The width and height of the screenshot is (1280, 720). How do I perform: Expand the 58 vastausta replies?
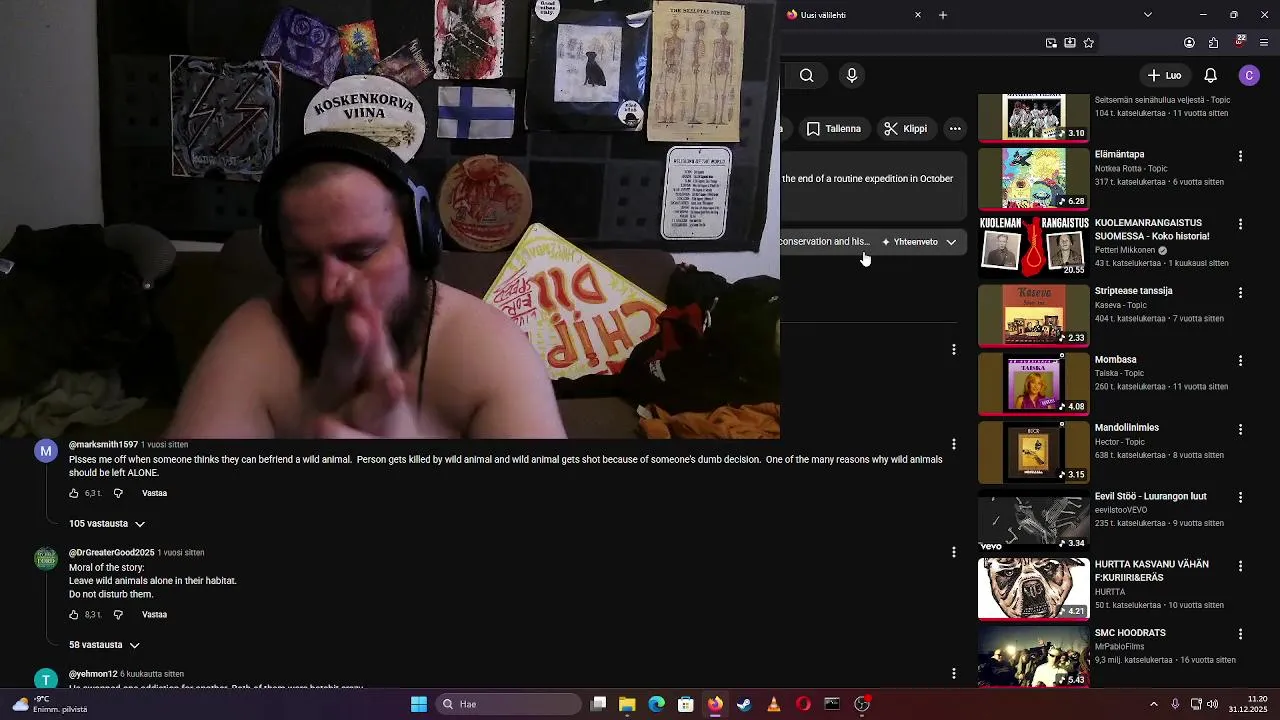click(x=104, y=645)
